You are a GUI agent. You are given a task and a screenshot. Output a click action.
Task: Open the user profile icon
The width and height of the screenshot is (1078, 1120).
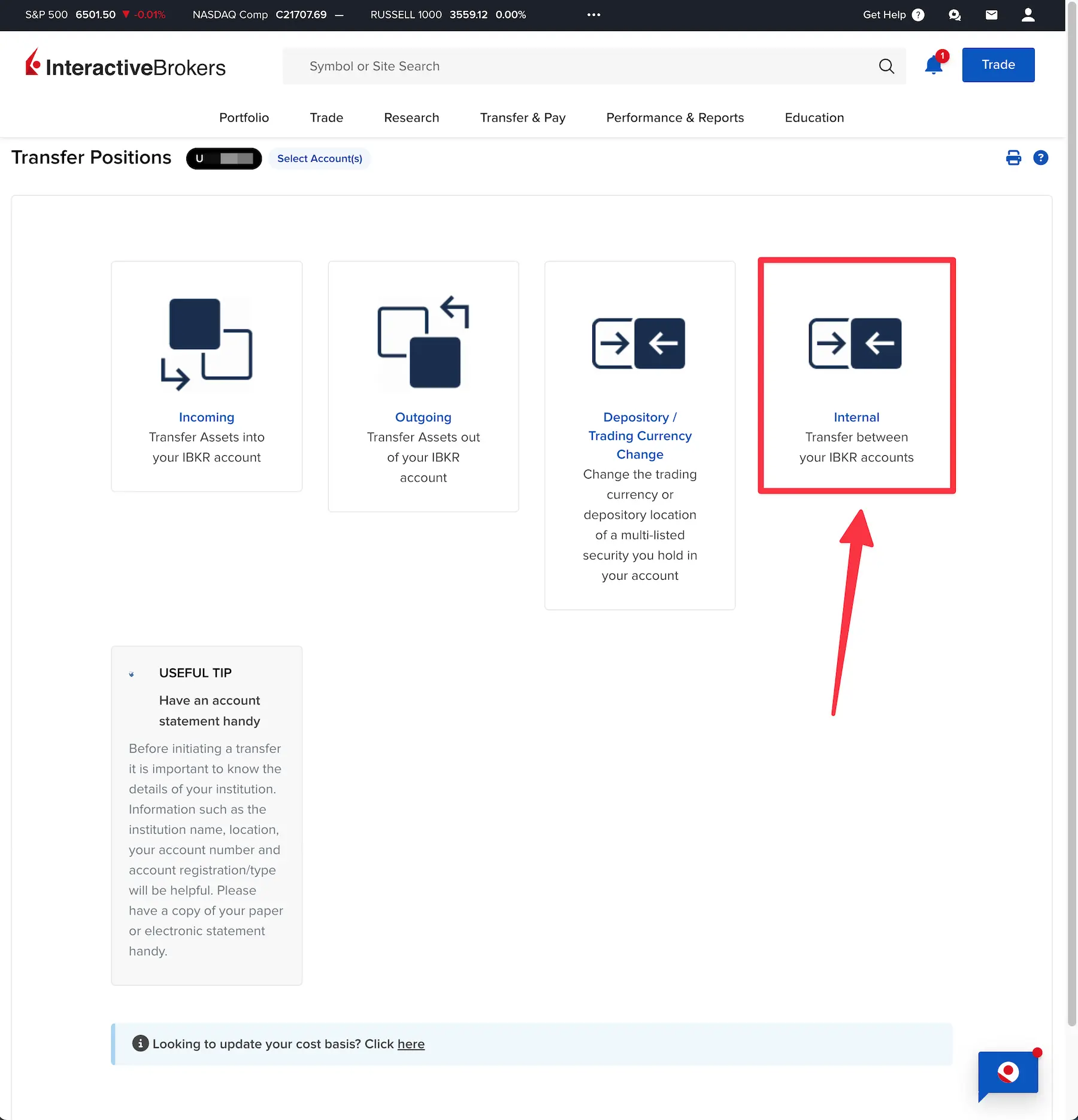point(1028,15)
